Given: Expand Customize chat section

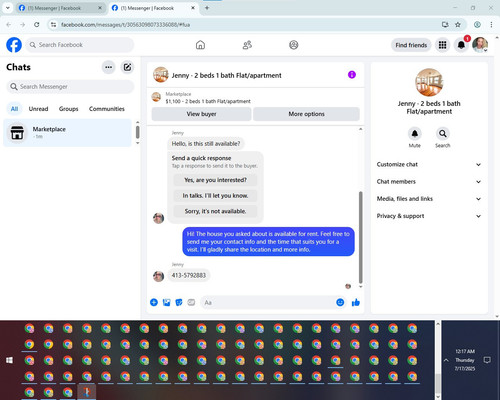Looking at the screenshot, I should 429,164.
